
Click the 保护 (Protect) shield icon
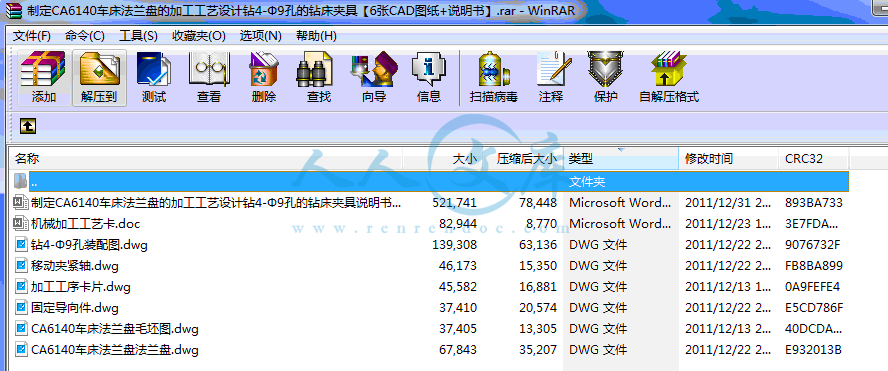coord(605,70)
